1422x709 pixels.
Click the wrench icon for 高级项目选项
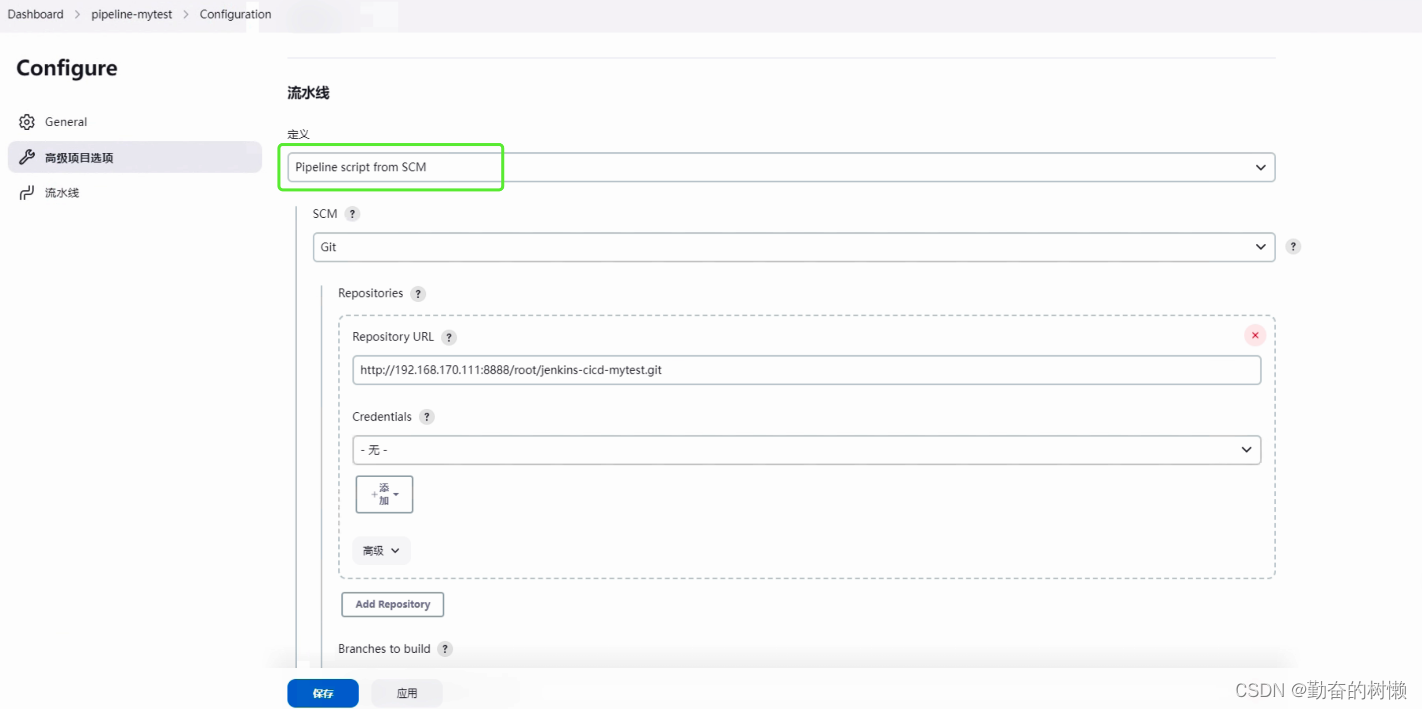(x=27, y=157)
